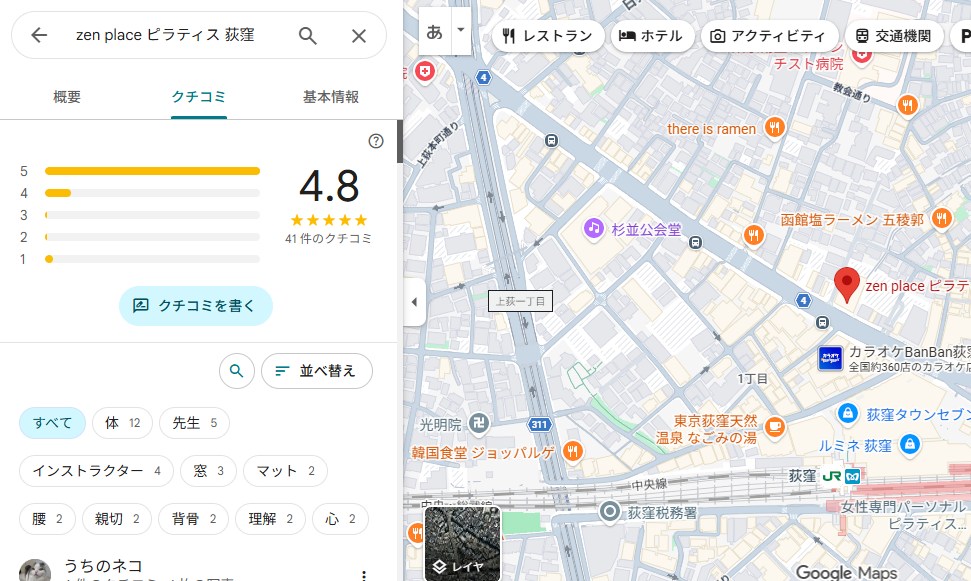971x581 pixels.
Task: Click the 5-star rating bar
Action: tap(152, 171)
